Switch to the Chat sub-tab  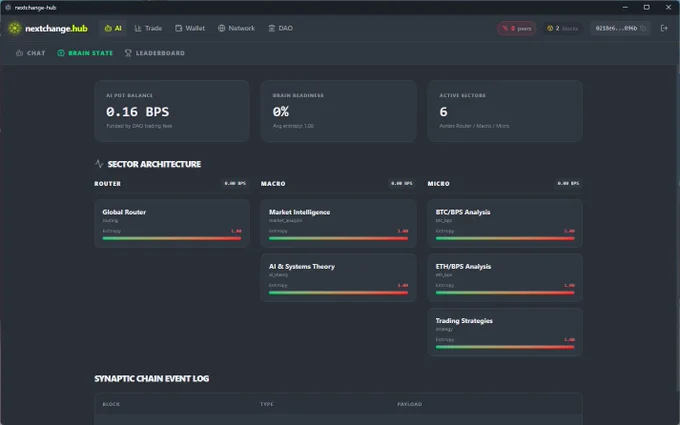[x=30, y=53]
